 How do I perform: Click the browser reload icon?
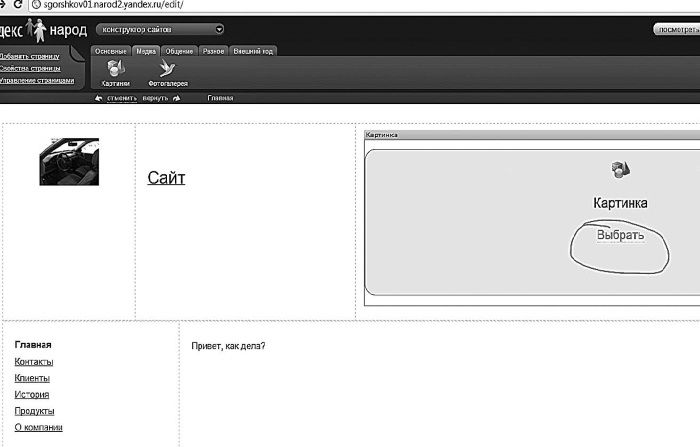[10, 5]
